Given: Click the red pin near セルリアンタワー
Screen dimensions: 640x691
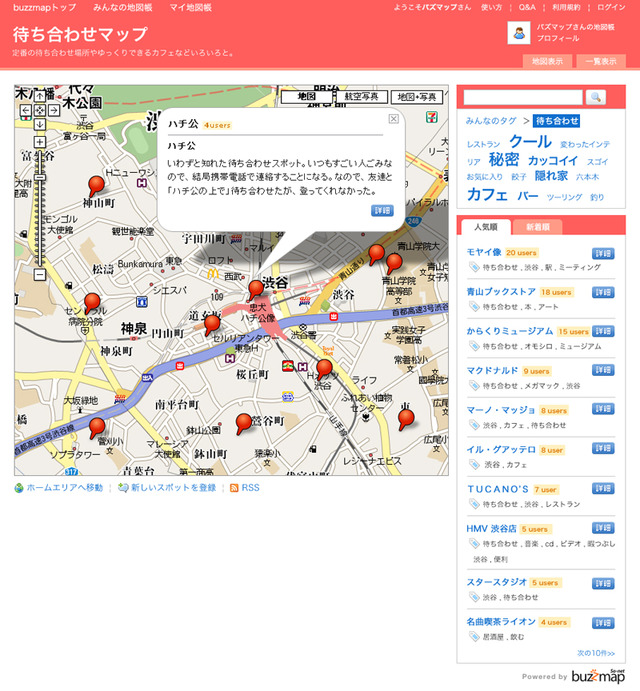Looking at the screenshot, I should pyautogui.click(x=212, y=325).
